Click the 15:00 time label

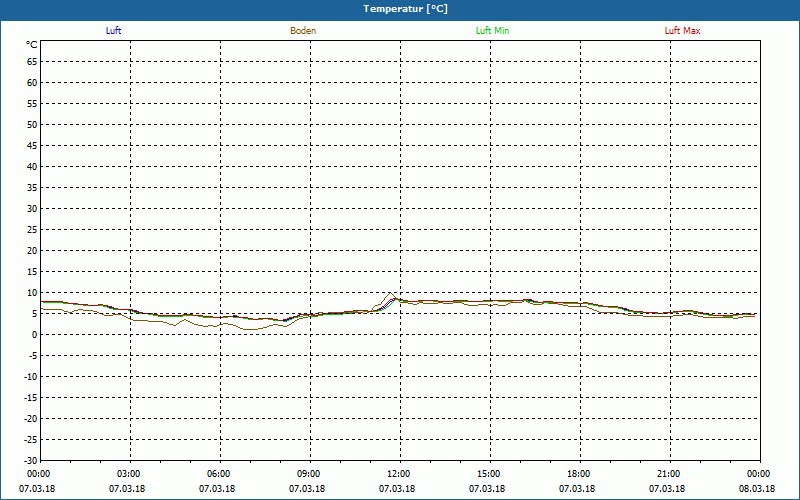488,474
